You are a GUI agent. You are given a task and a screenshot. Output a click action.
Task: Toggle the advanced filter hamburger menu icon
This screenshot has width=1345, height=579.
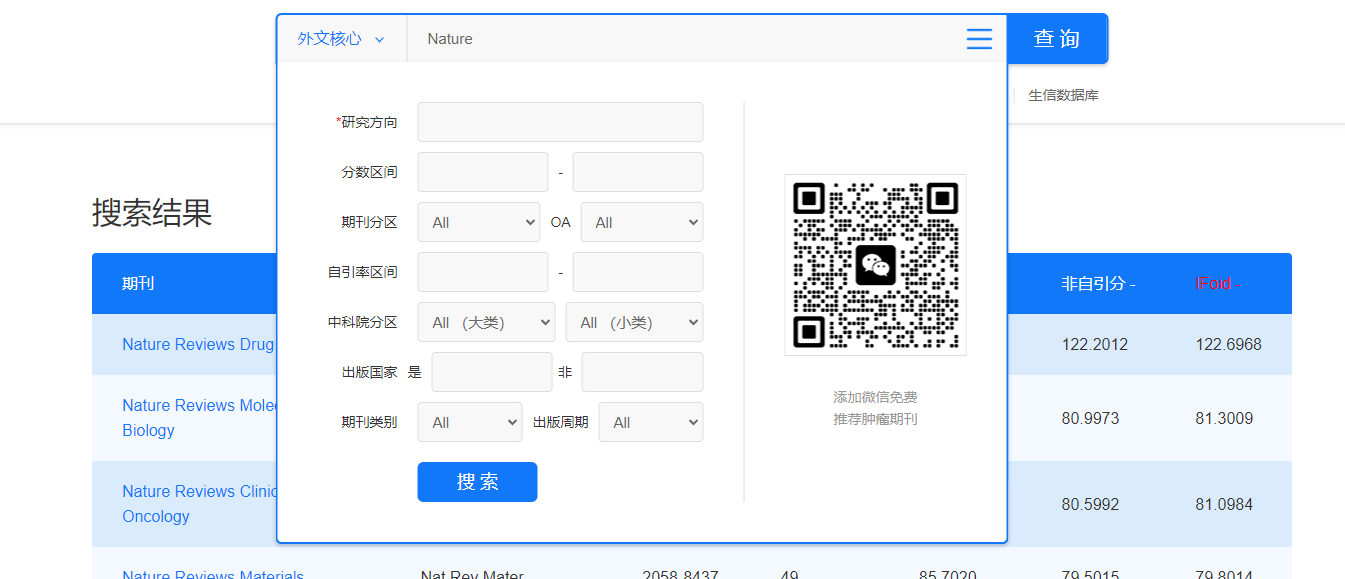point(979,39)
